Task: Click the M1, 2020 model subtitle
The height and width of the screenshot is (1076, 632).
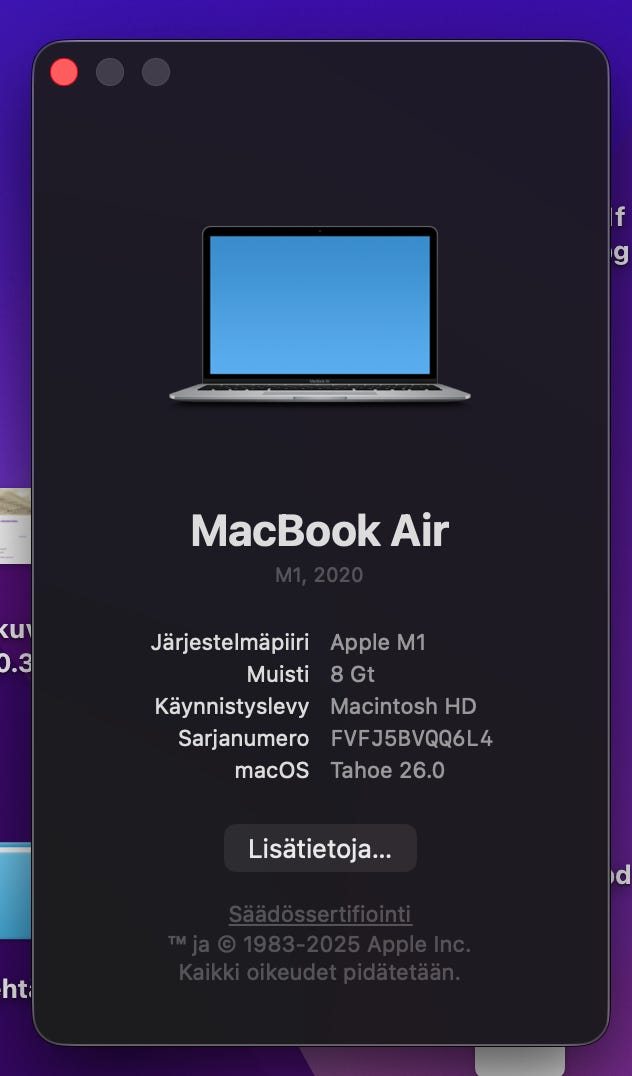Action: coord(319,574)
